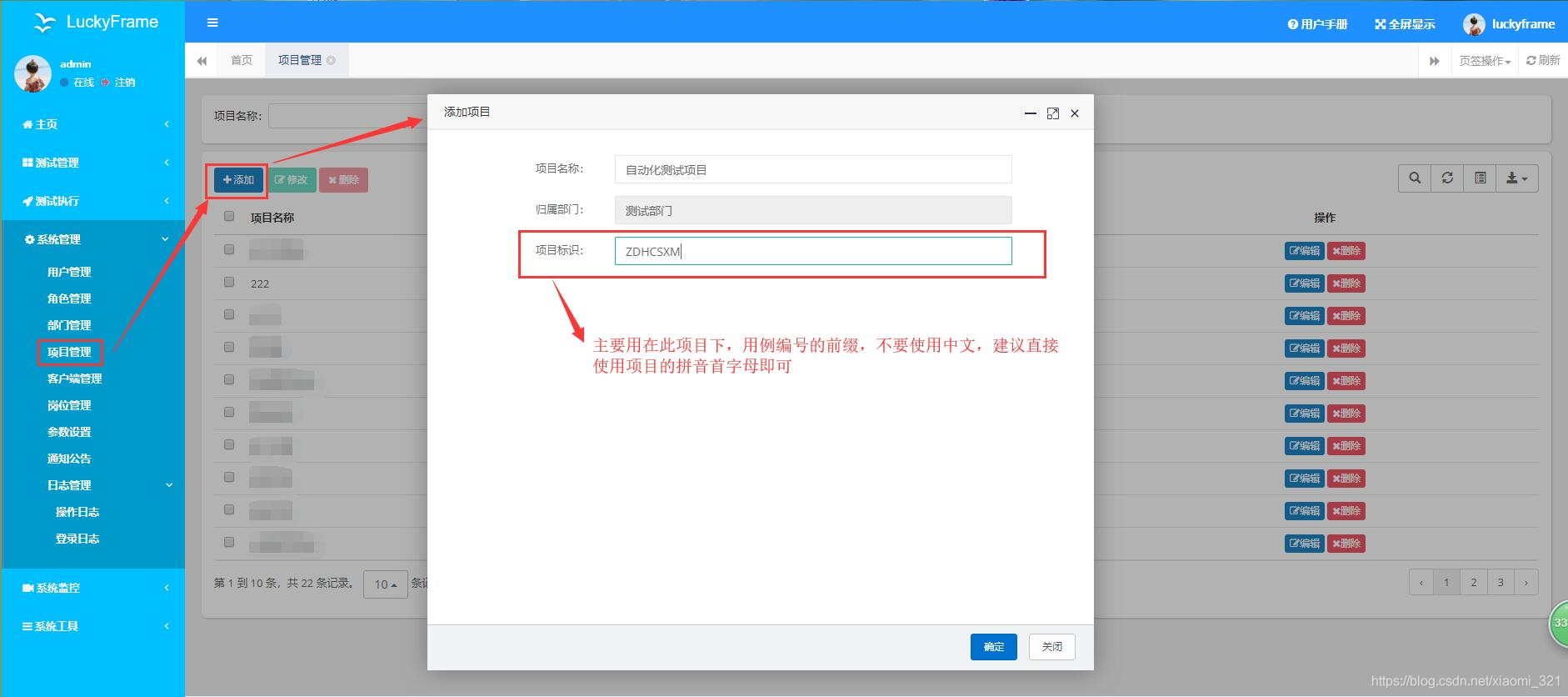Collapse the 系统管理 sidebar menu
1568x697 pixels.
pyautogui.click(x=93, y=239)
